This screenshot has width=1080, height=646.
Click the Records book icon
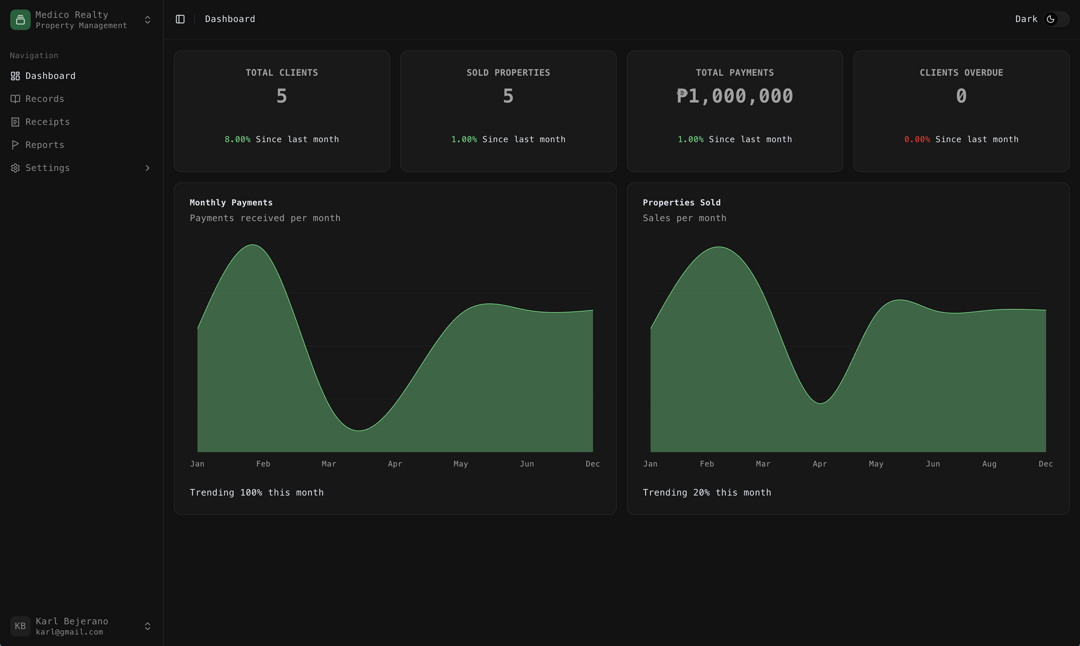[15, 99]
